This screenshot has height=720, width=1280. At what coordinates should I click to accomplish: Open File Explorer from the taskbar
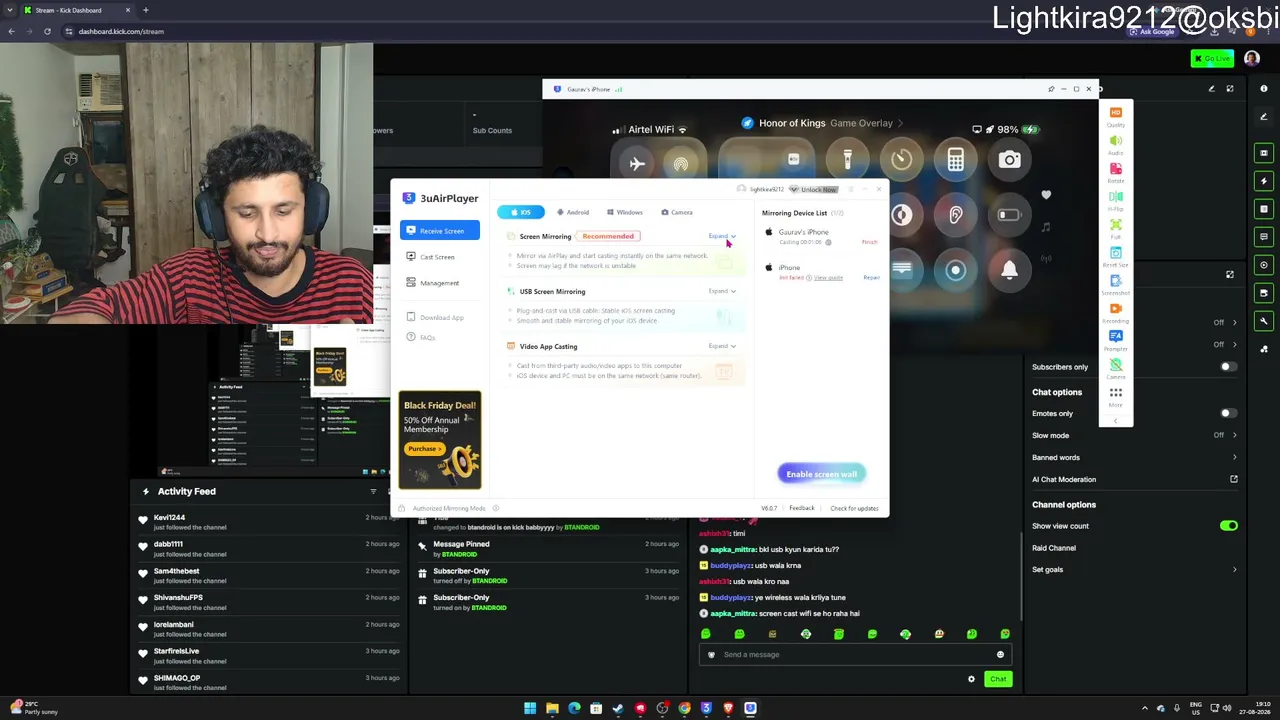(552, 709)
